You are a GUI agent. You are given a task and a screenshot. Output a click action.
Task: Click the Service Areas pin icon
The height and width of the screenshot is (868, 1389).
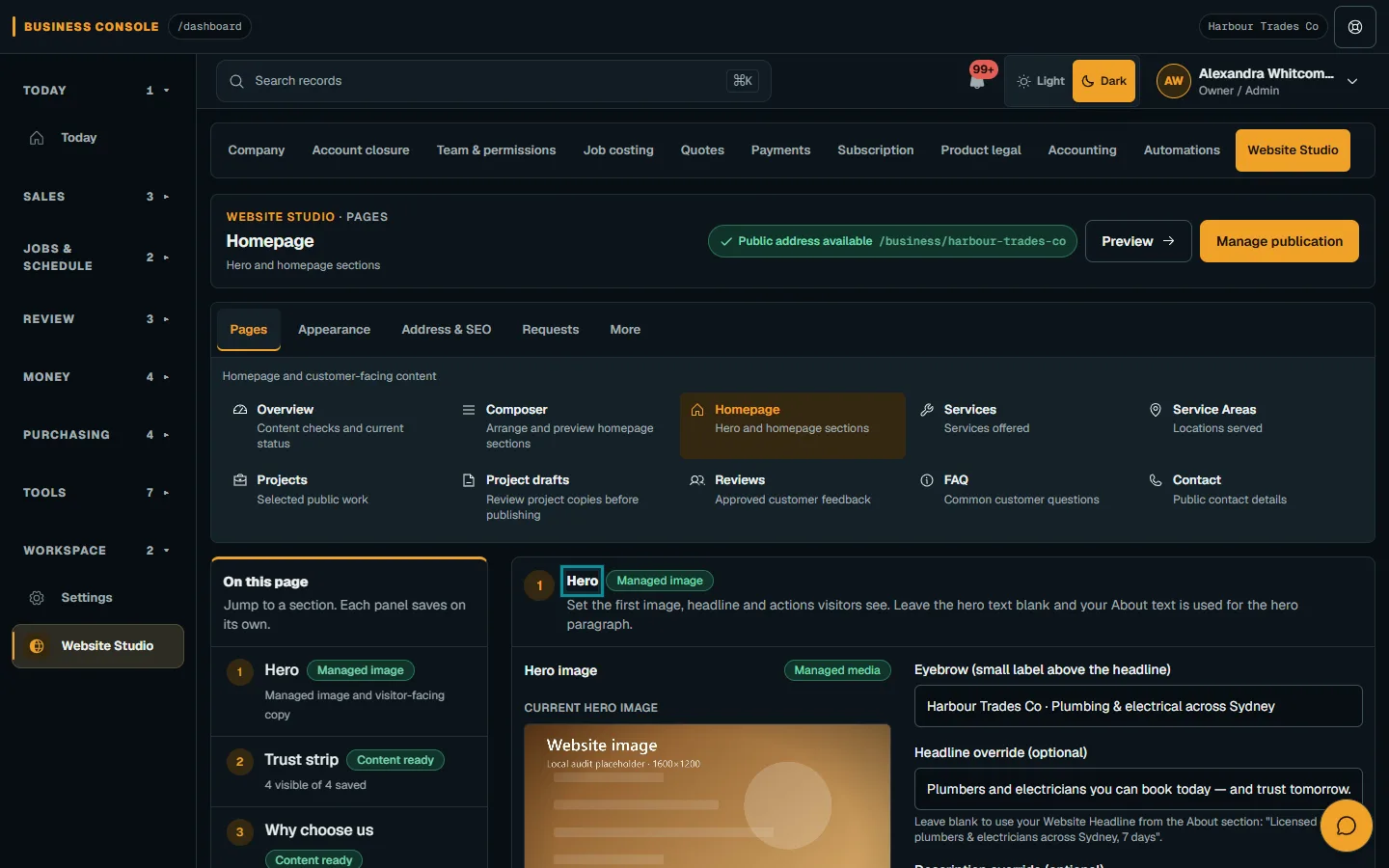coord(1156,410)
